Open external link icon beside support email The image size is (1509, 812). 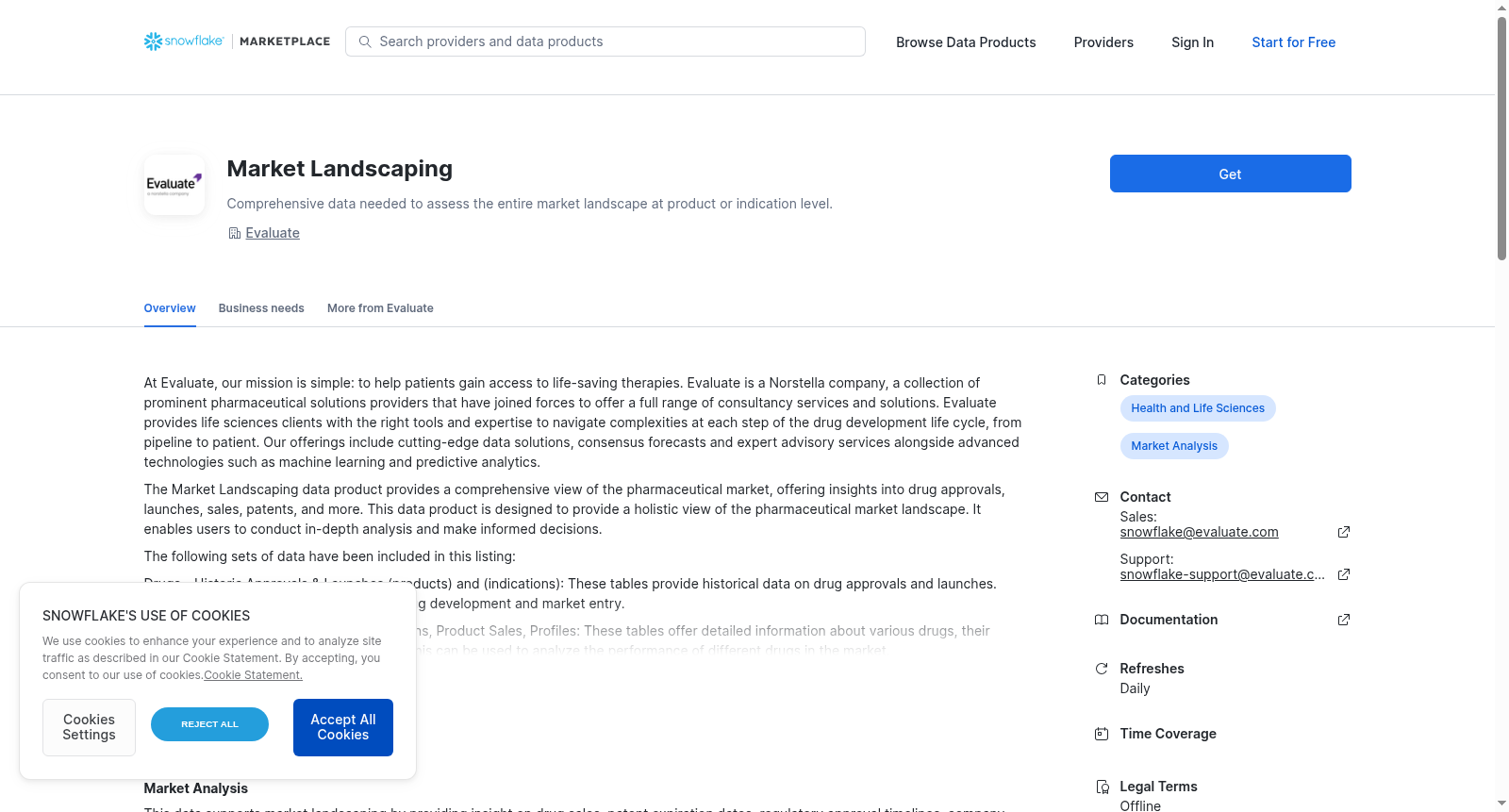(x=1344, y=574)
